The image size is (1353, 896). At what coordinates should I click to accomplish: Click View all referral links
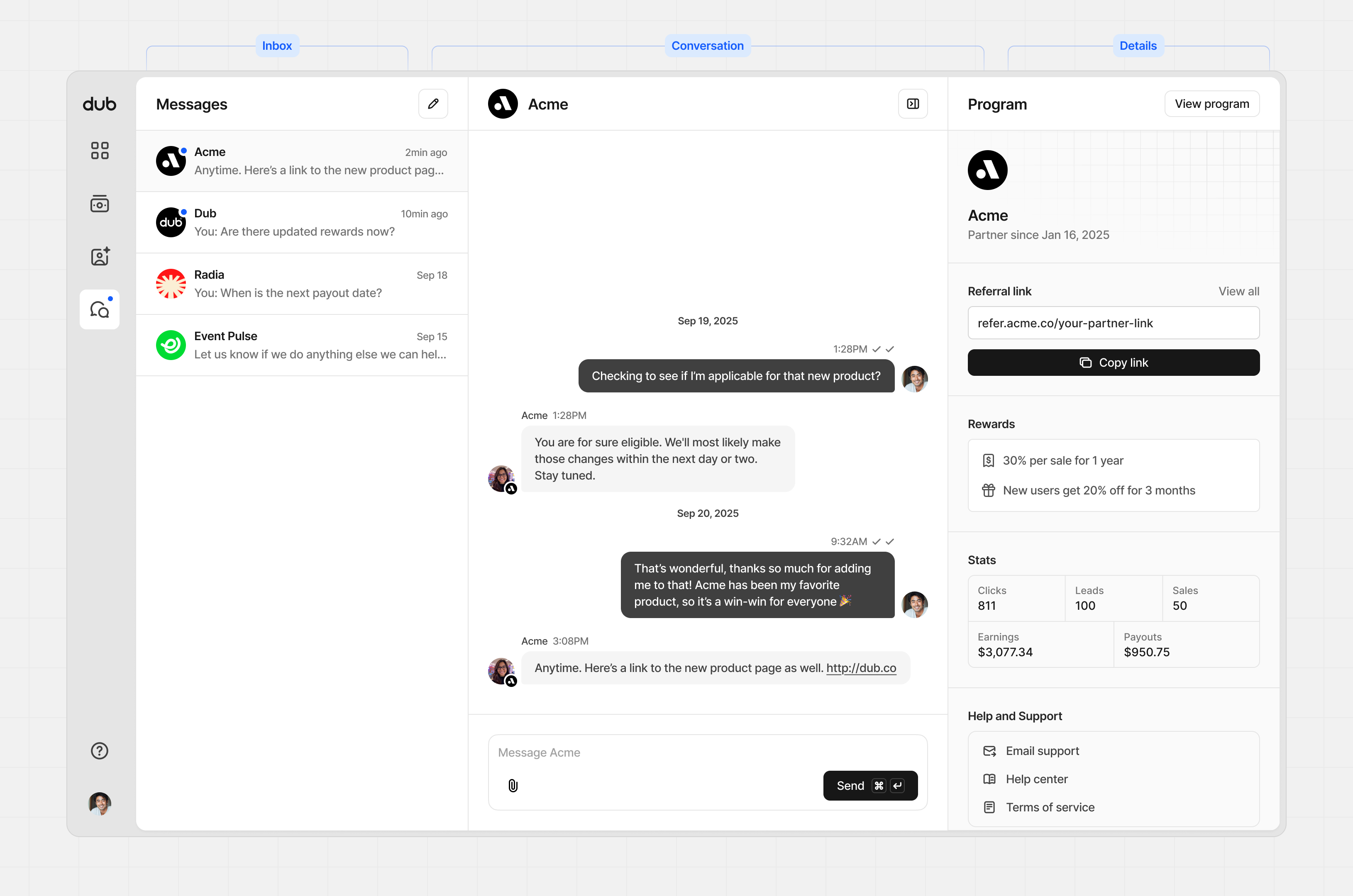(1239, 292)
